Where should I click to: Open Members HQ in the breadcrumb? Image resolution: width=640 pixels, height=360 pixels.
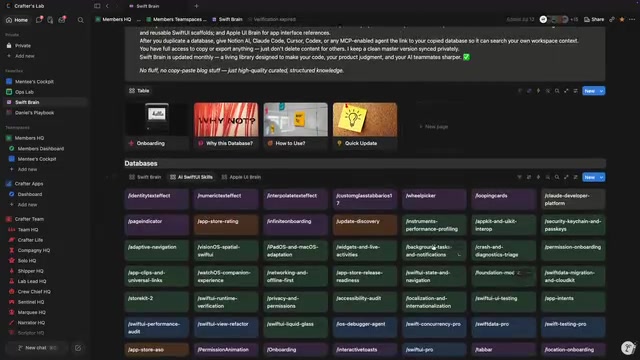pos(113,19)
